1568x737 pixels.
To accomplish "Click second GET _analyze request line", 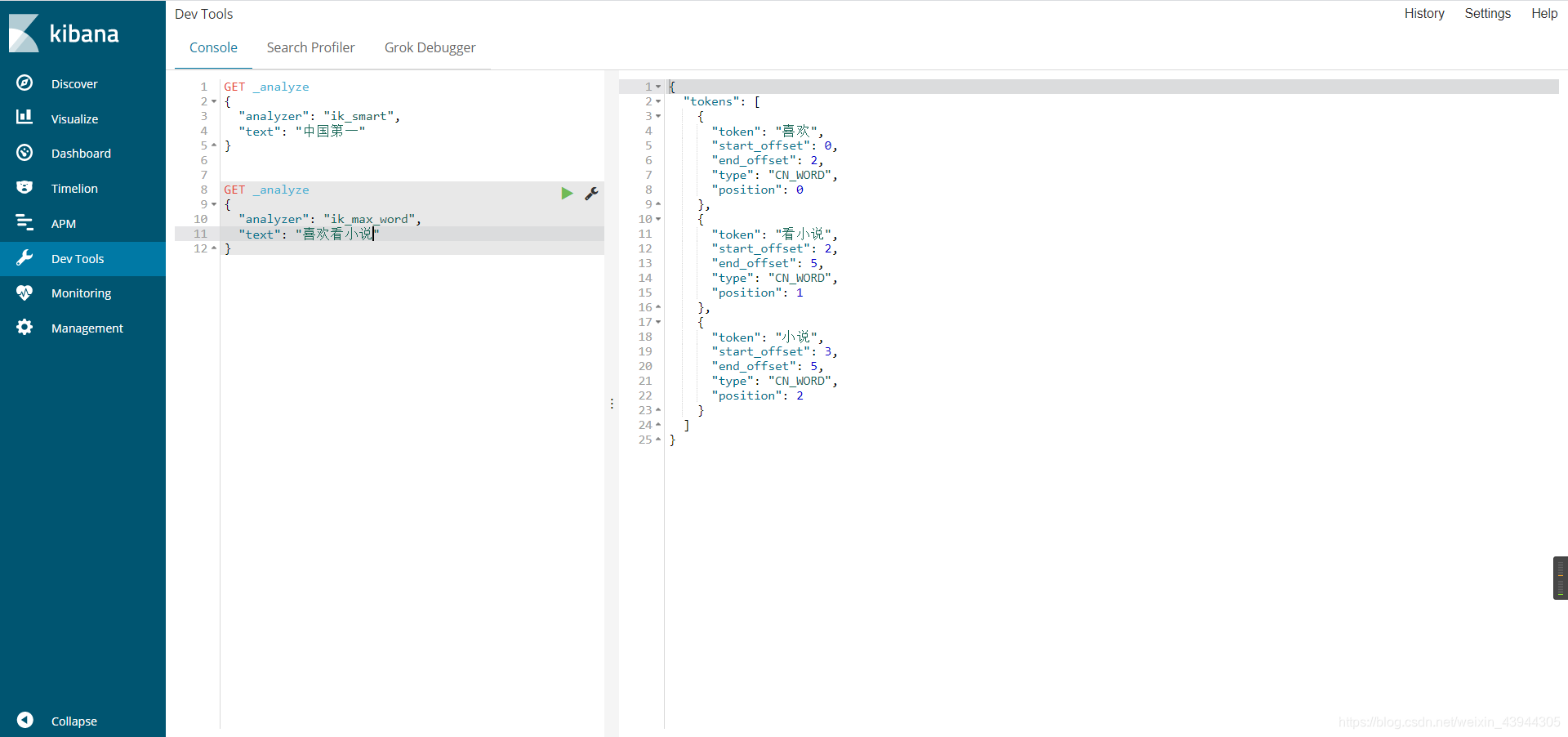I will tap(266, 190).
